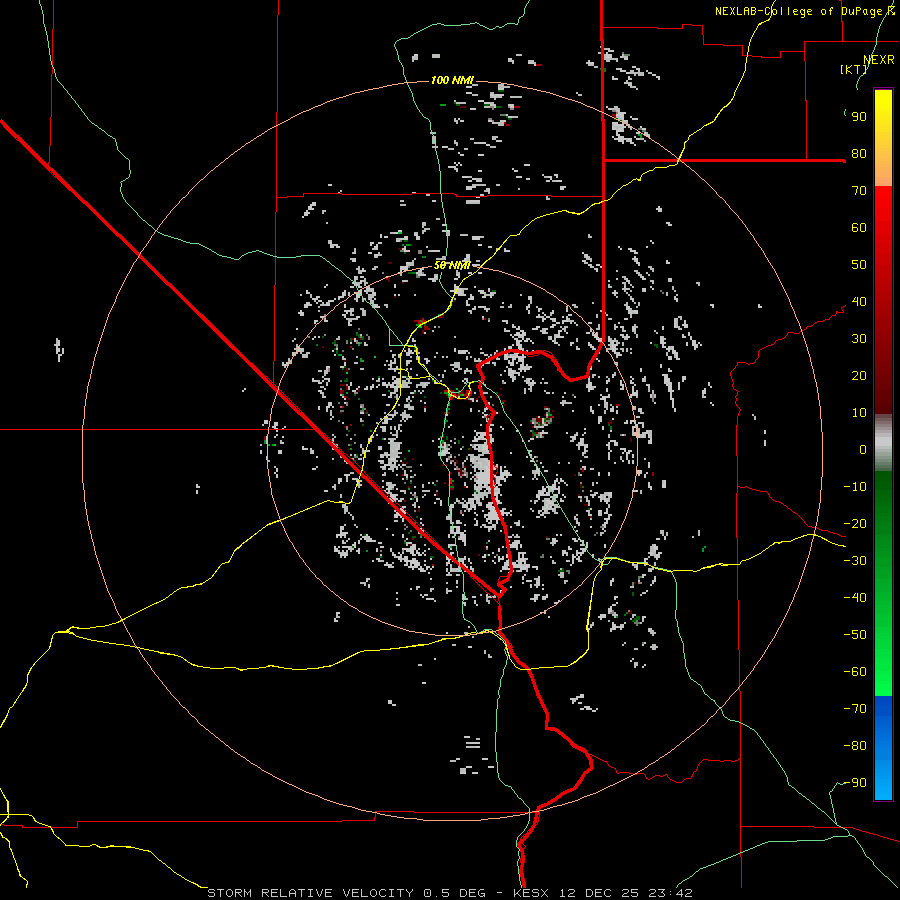Click the -80 value on velocity scale

pos(855,746)
